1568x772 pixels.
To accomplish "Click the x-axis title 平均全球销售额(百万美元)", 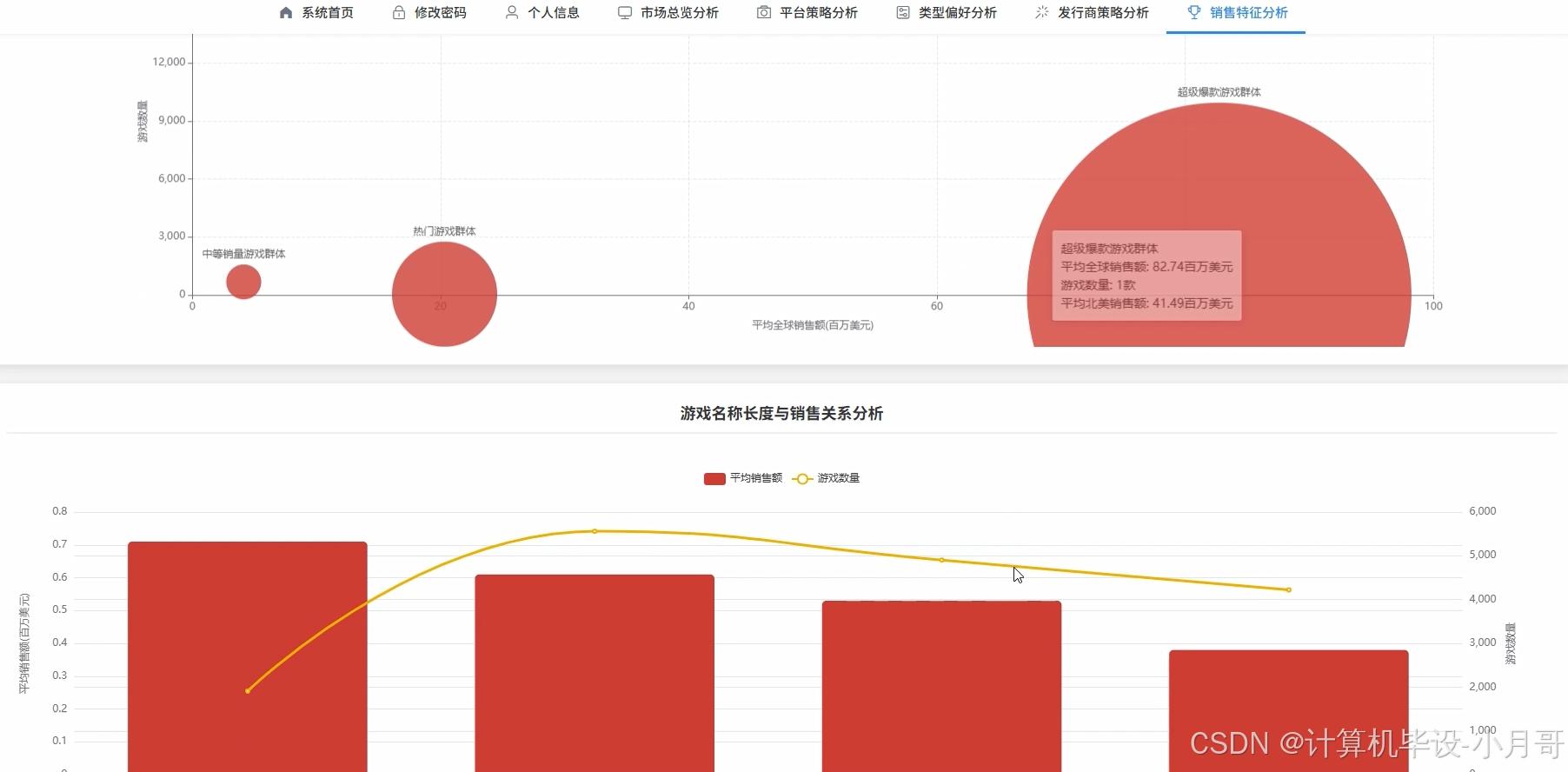I will point(813,325).
